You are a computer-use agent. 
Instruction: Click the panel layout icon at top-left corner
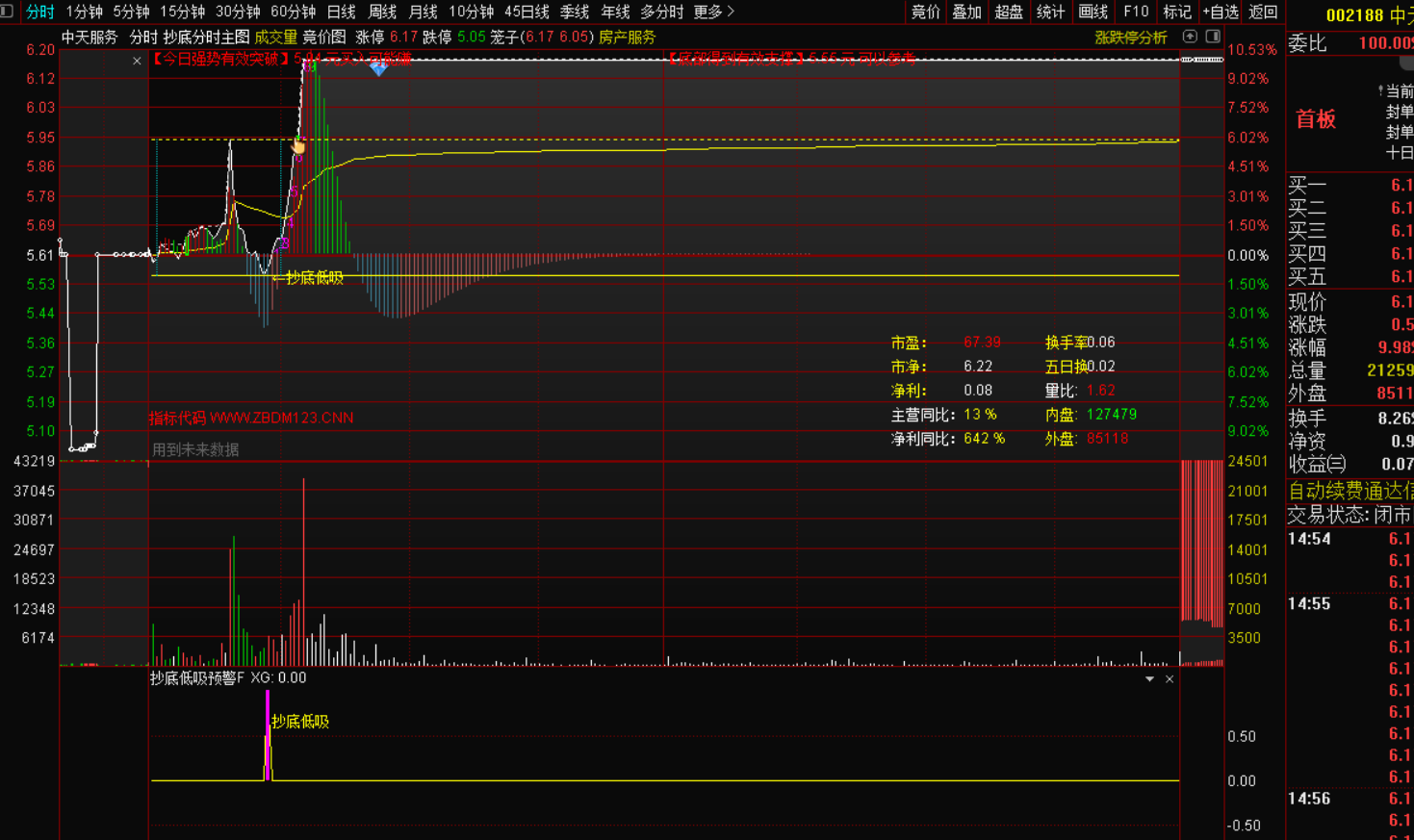click(x=8, y=12)
